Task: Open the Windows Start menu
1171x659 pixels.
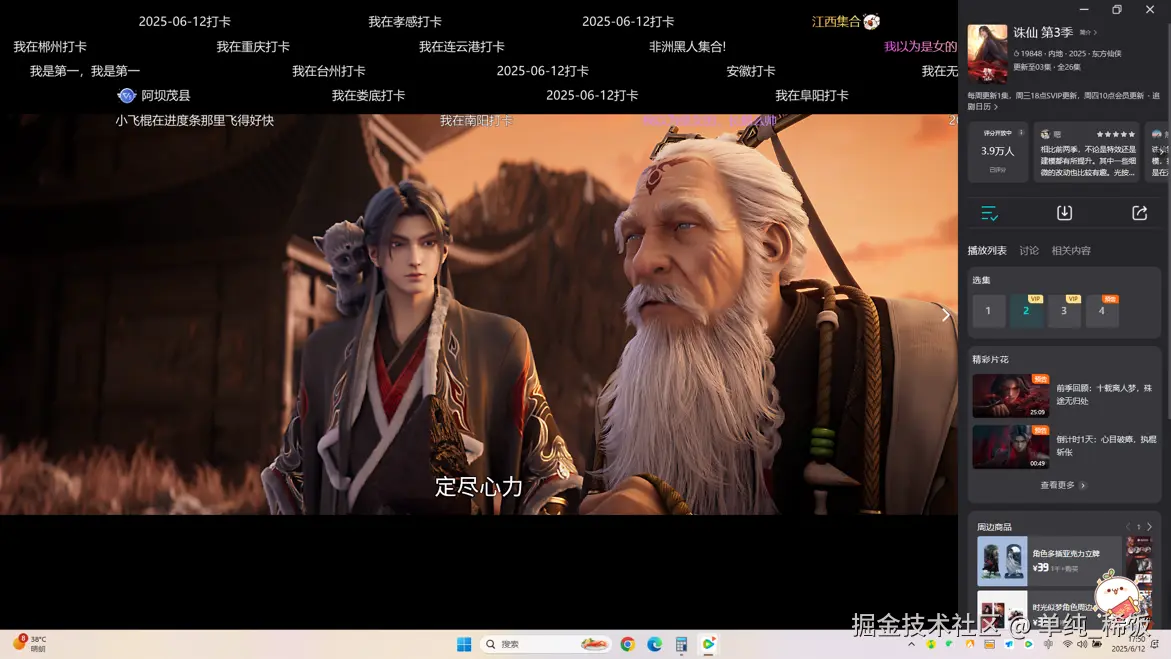Action: pos(463,644)
